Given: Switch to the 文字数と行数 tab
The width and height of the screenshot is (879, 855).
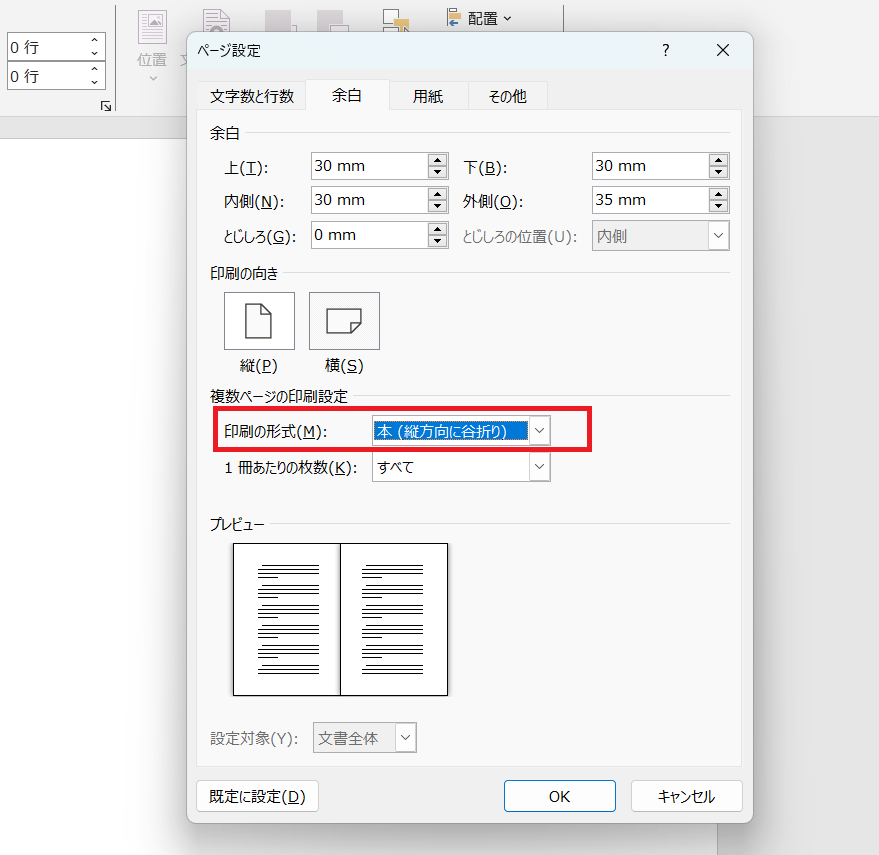Looking at the screenshot, I should pos(252,96).
